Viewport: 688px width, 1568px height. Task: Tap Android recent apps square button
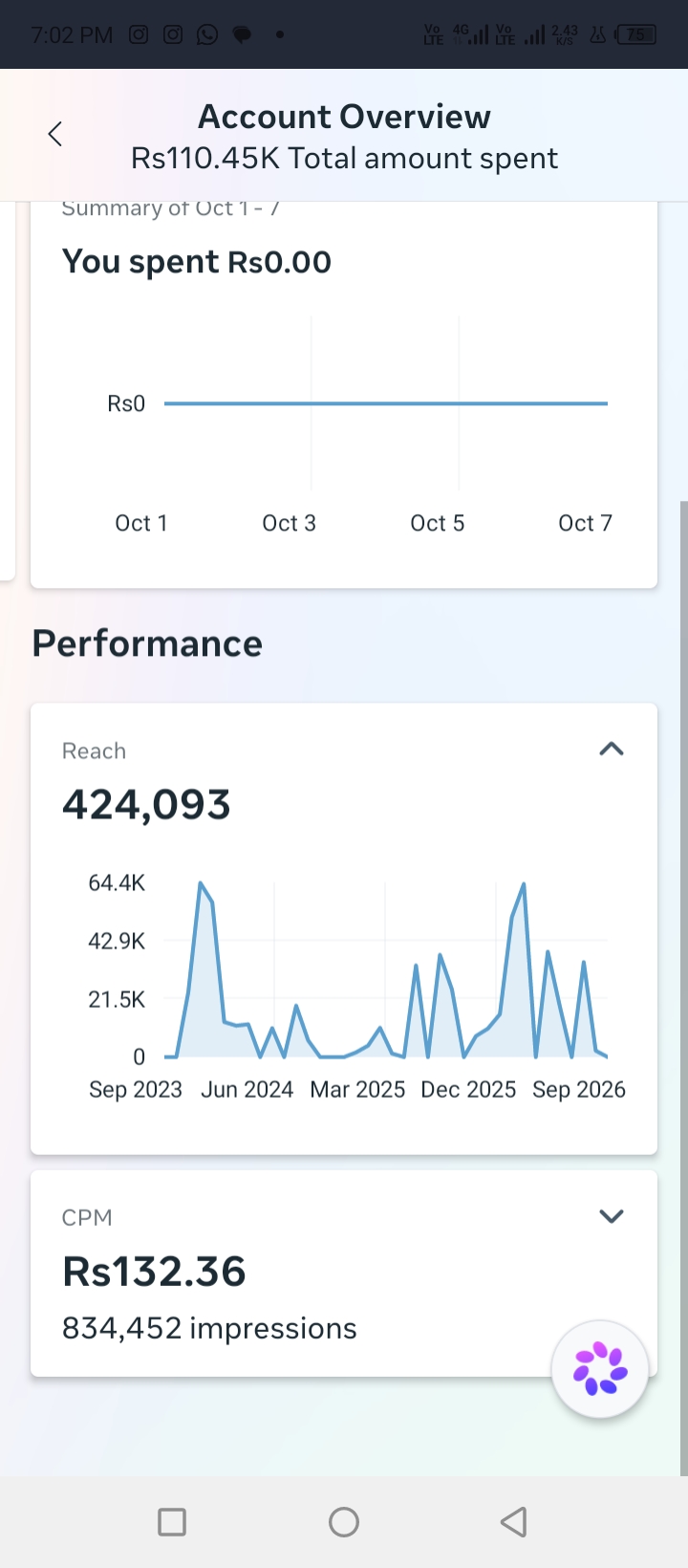pos(172,1521)
